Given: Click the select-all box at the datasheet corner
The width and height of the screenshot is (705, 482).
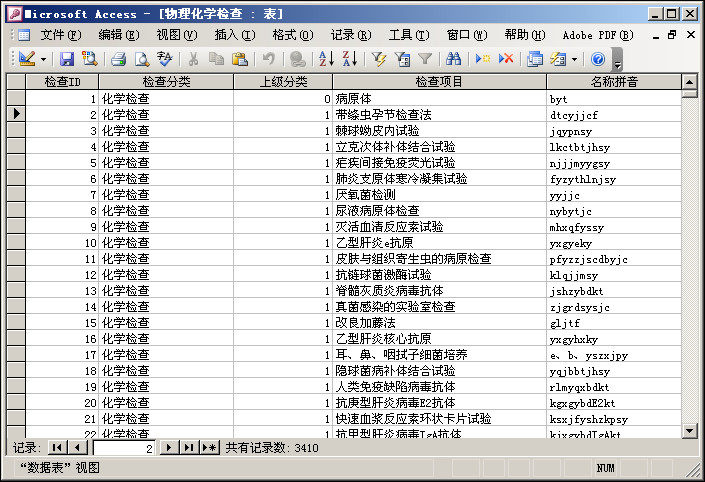Looking at the screenshot, I should click(16, 82).
